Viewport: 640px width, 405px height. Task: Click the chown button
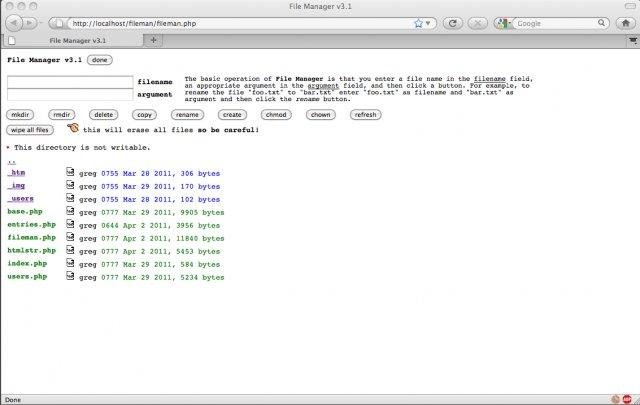click(321, 115)
